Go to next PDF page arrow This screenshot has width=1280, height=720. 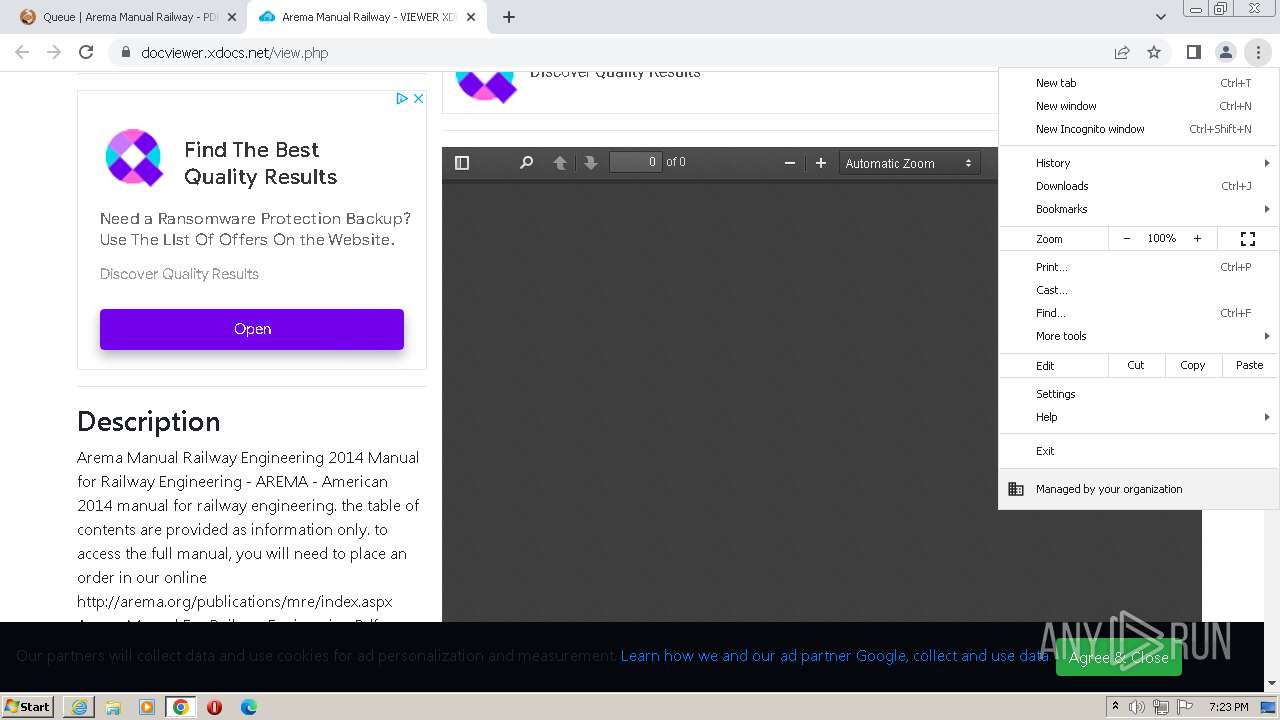point(591,163)
